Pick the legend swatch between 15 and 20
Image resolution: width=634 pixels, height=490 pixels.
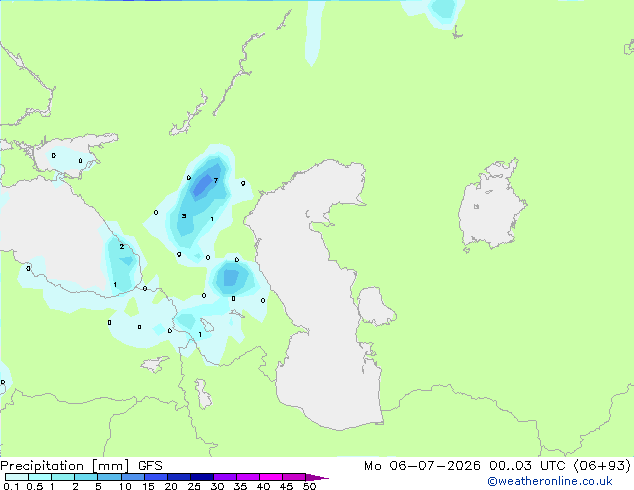156,477
